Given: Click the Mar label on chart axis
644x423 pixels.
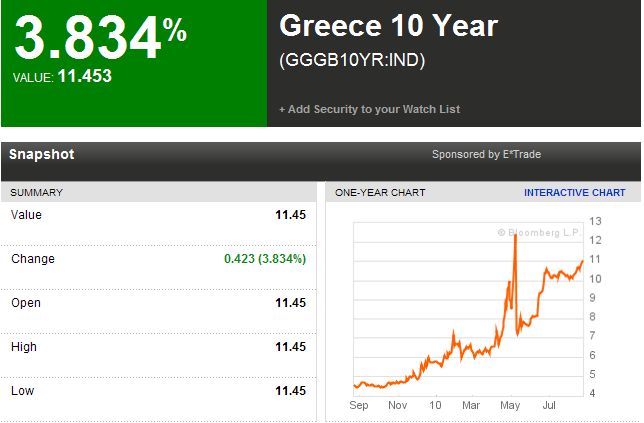Looking at the screenshot, I should 471,405.
